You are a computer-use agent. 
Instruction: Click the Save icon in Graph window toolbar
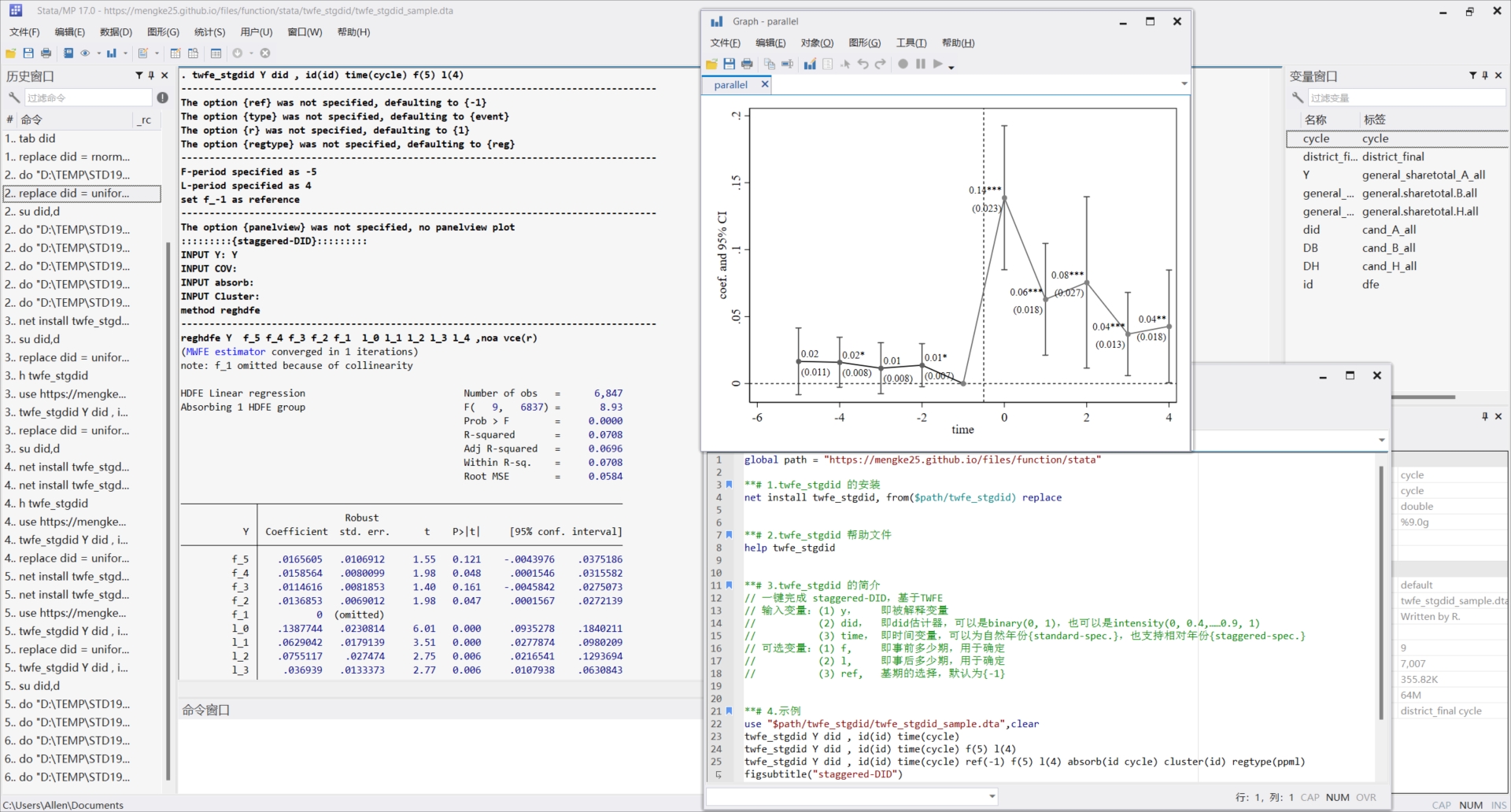coord(729,64)
